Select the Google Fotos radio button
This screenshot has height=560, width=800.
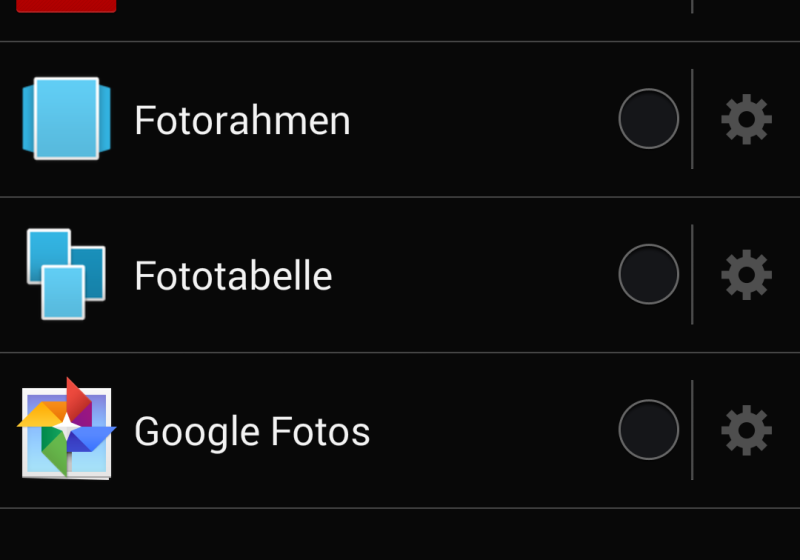click(648, 430)
